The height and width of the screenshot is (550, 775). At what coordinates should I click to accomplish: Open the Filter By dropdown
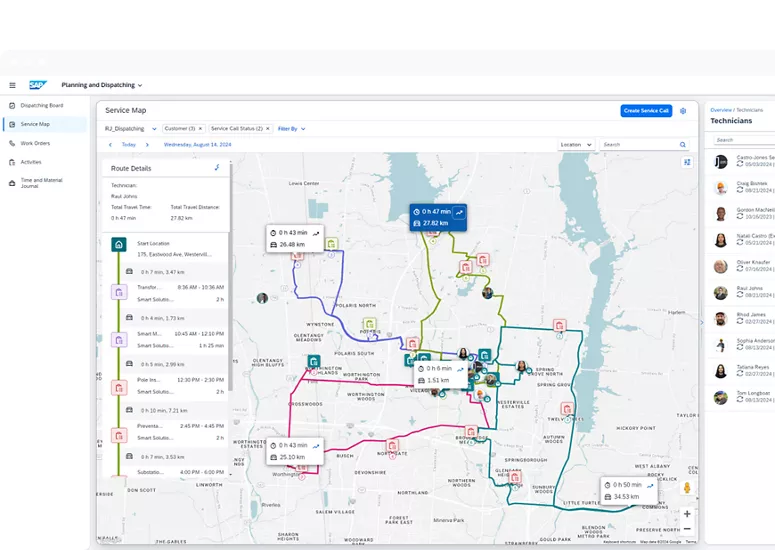pyautogui.click(x=292, y=129)
